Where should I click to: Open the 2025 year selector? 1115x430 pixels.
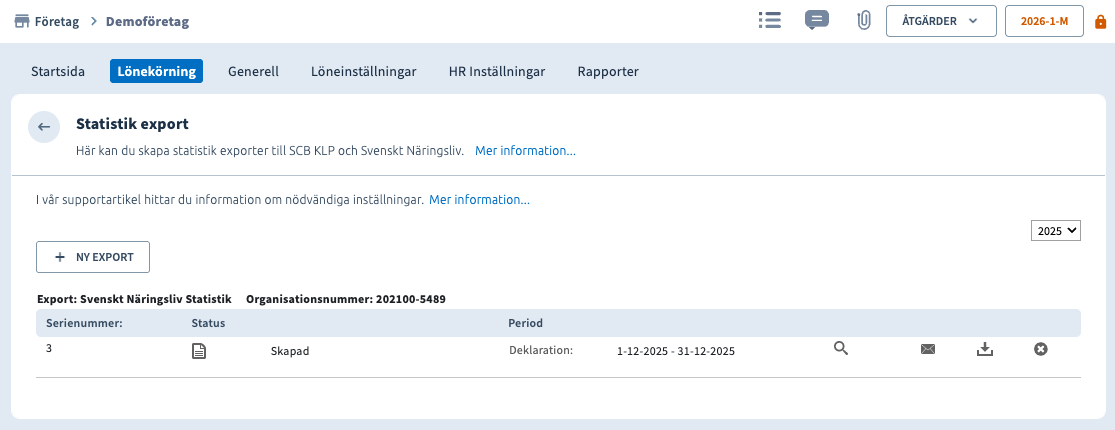pos(1056,231)
